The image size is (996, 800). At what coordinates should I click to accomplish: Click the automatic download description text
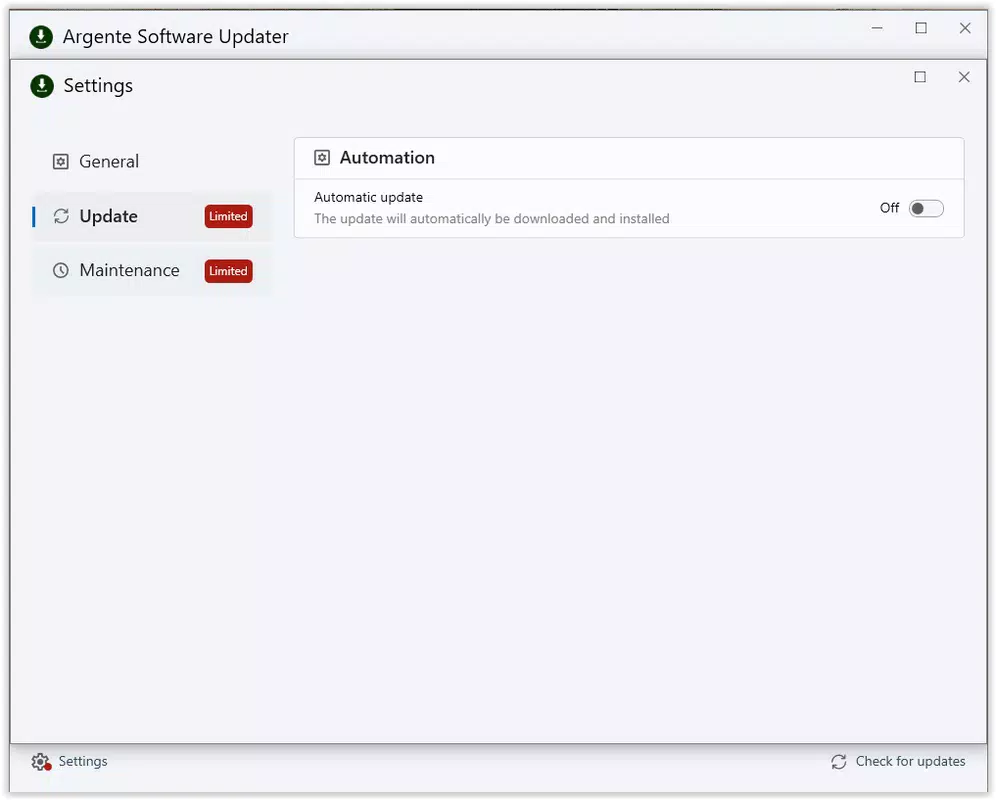pyautogui.click(x=492, y=219)
